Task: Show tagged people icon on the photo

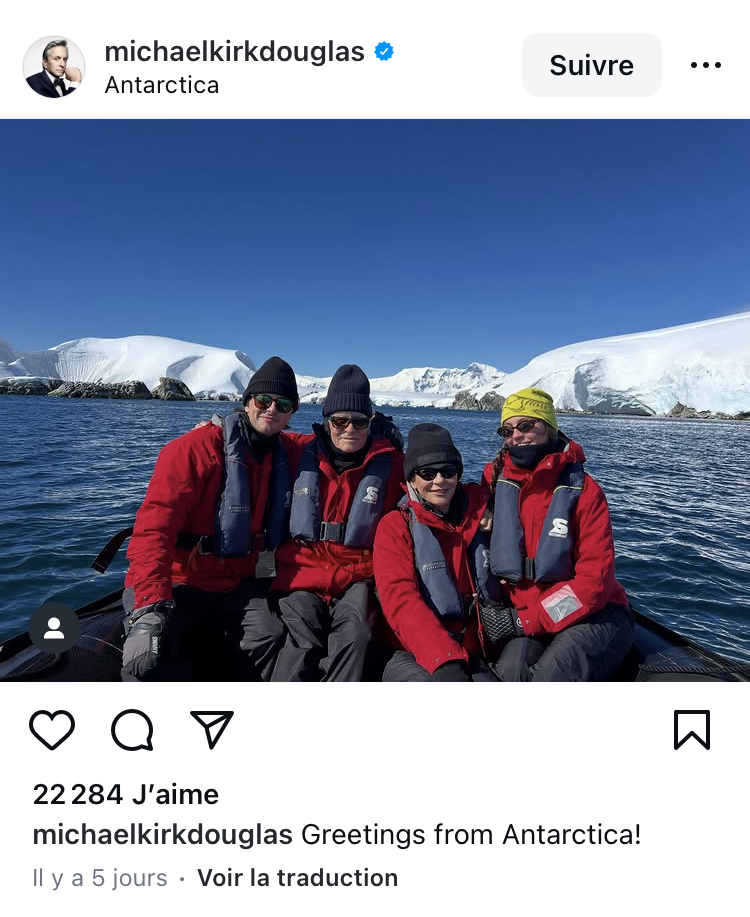Action: (x=54, y=628)
